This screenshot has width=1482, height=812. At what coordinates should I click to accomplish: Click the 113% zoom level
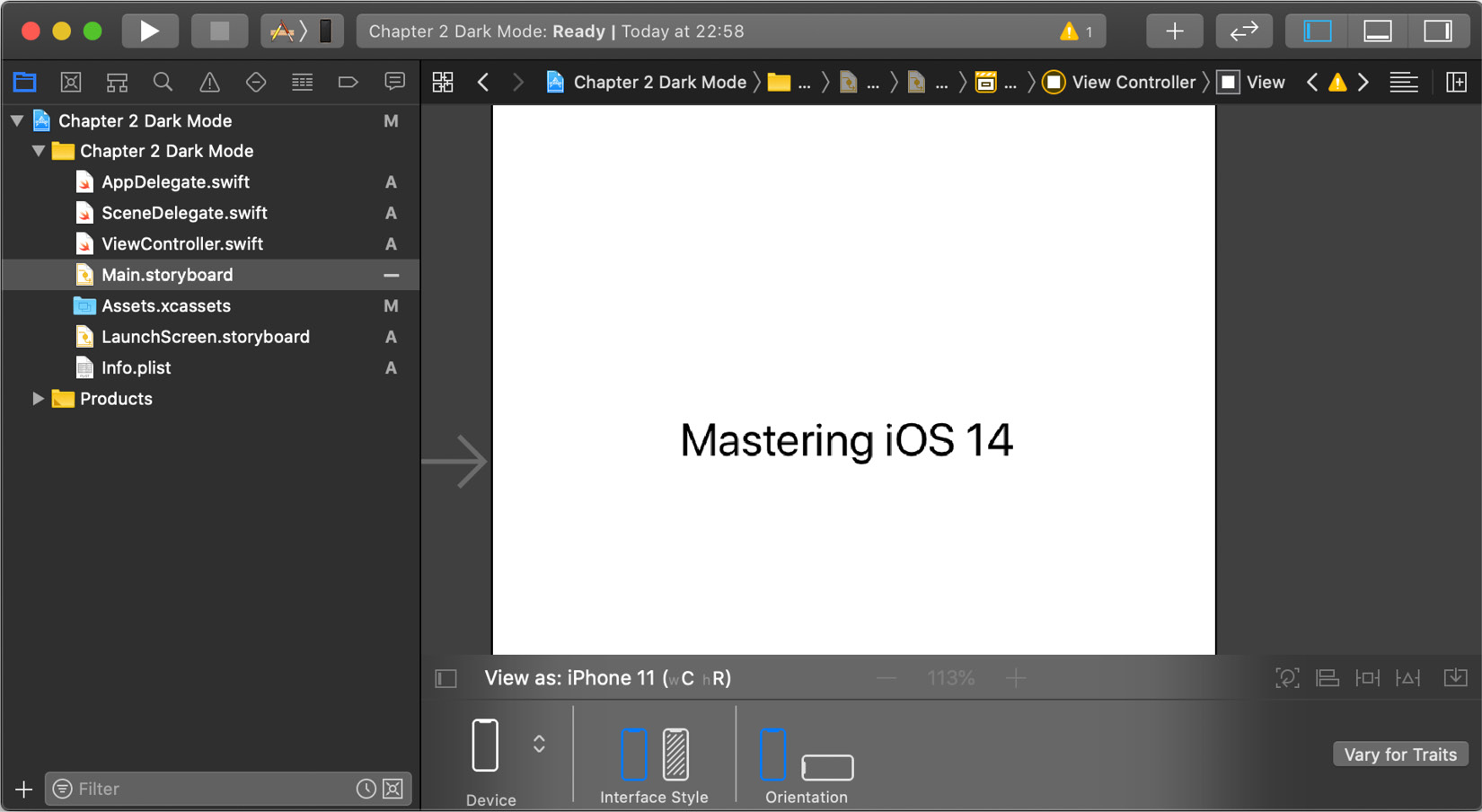(x=951, y=678)
